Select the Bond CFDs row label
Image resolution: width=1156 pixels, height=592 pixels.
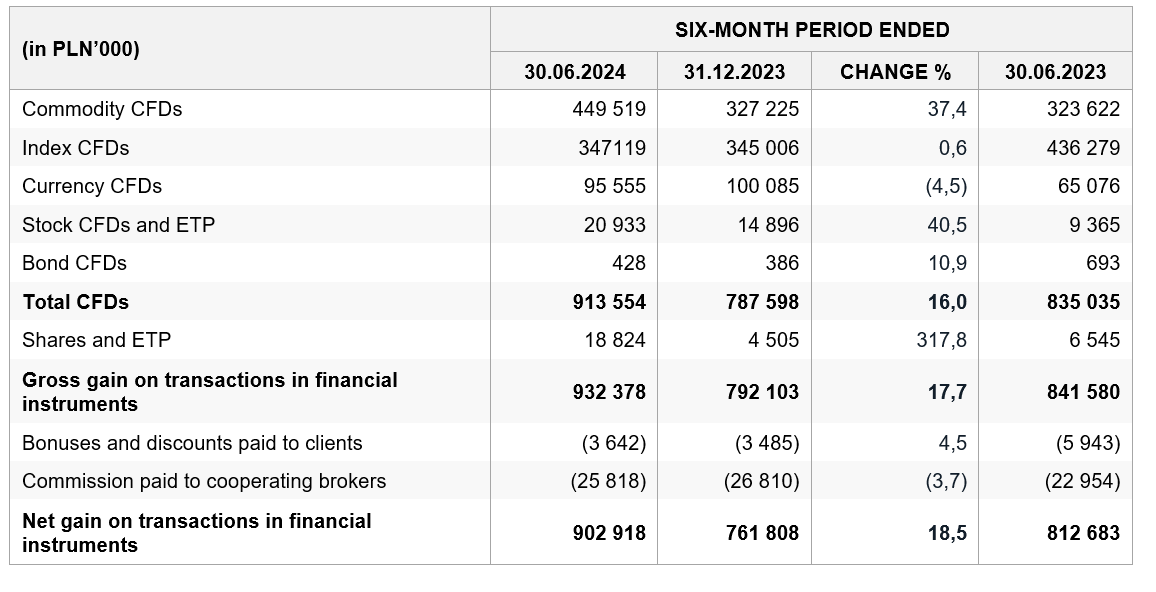tap(74, 263)
